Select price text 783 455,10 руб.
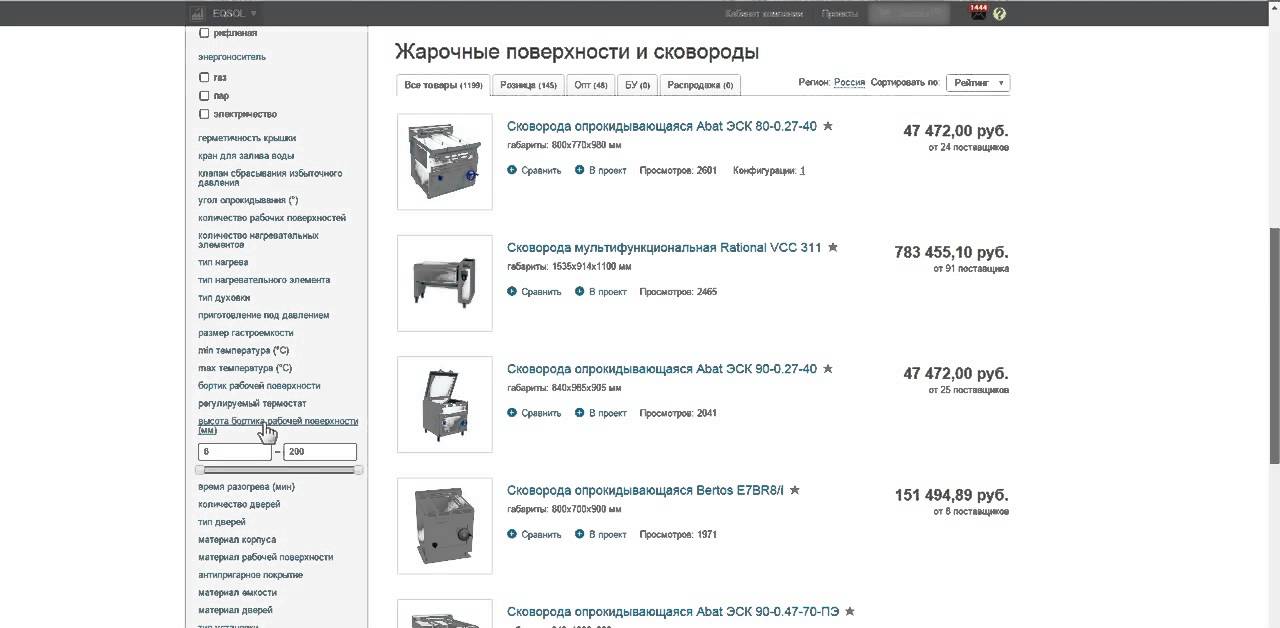This screenshot has width=1280, height=628. 952,253
